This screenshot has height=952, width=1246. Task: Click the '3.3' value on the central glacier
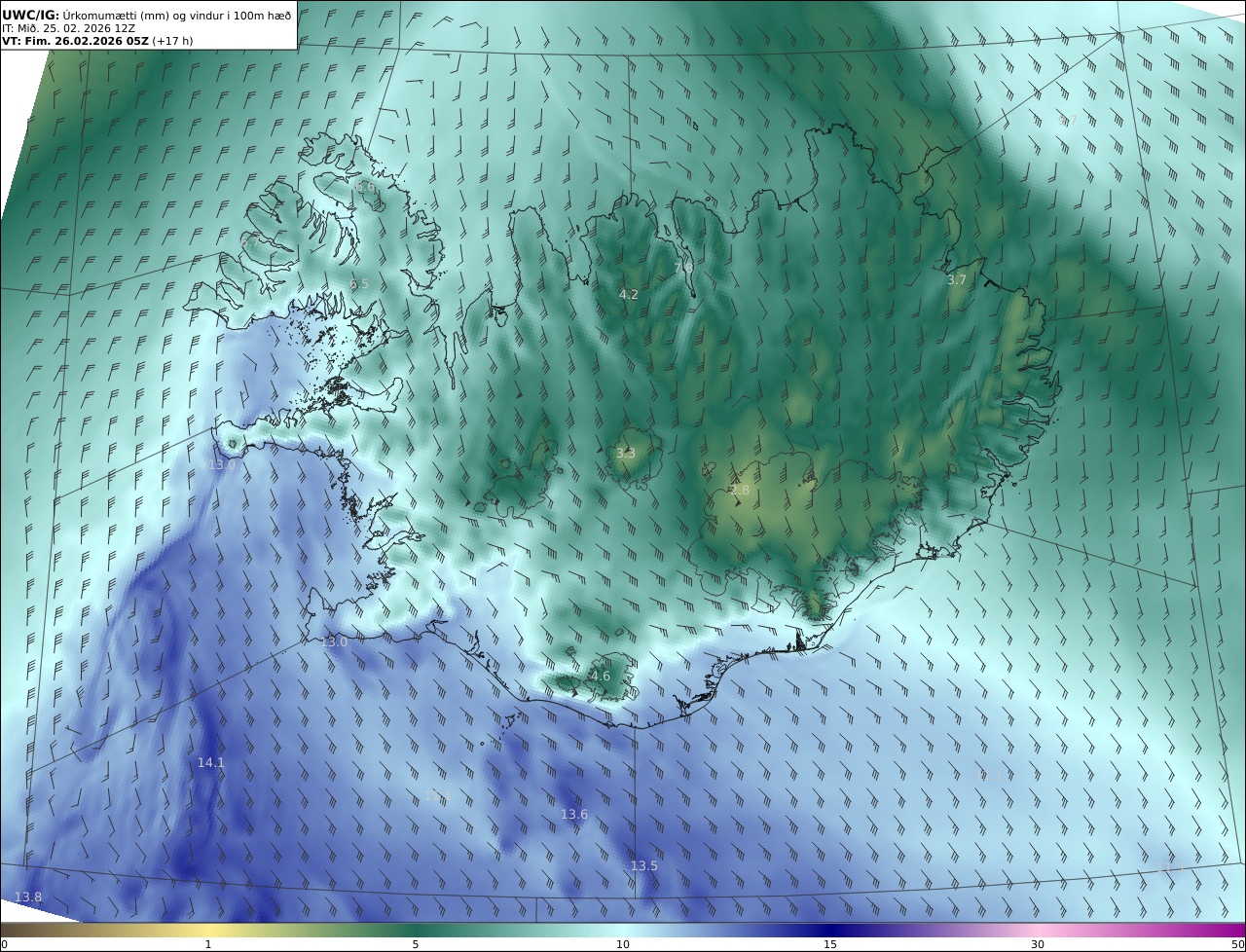[x=626, y=454]
